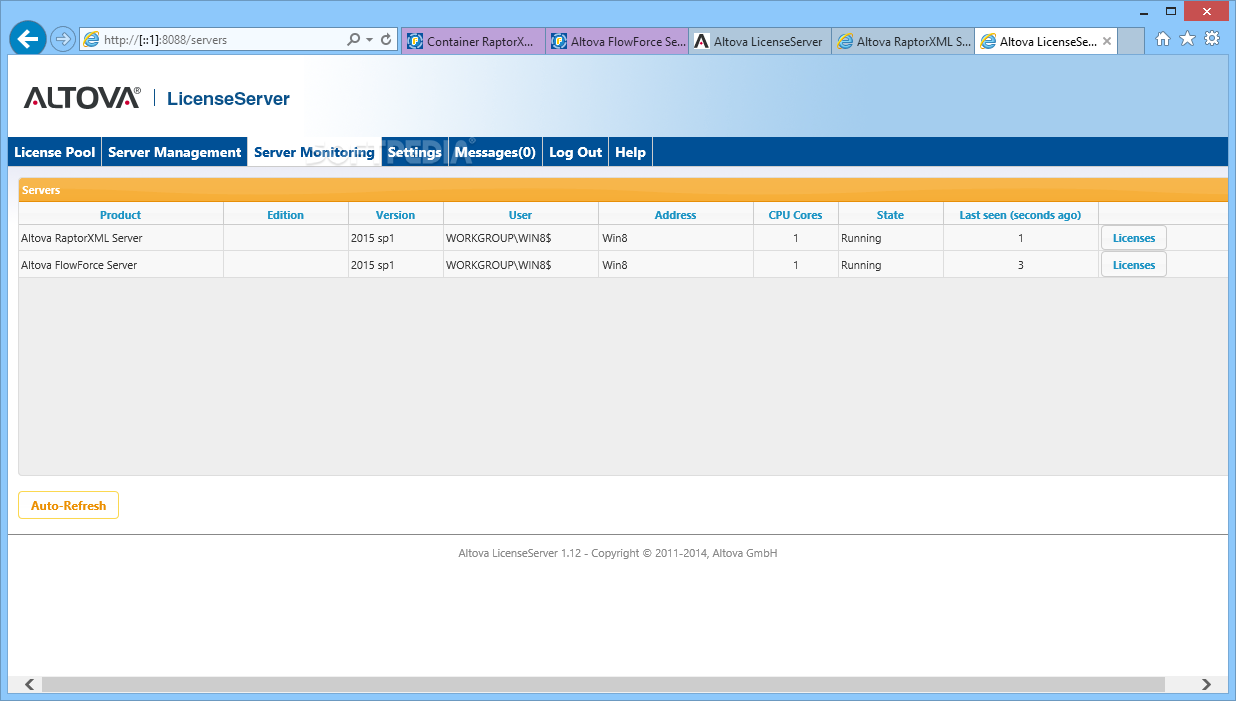Image resolution: width=1236 pixels, height=701 pixels.
Task: Click Licenses button for FlowForce Server row
Action: pyautogui.click(x=1134, y=265)
